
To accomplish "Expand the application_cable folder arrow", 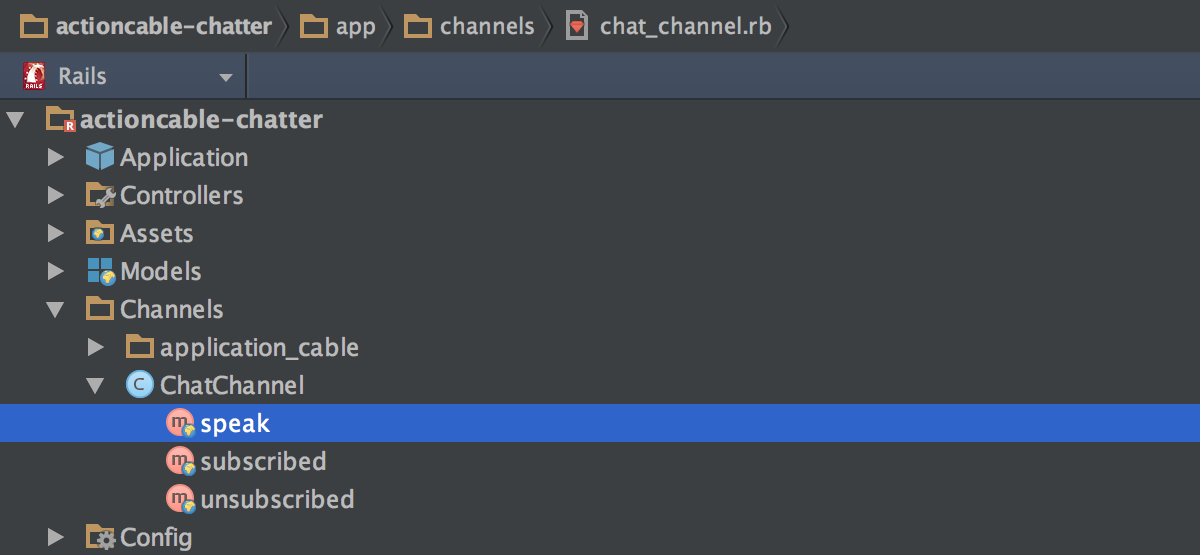I will [96, 347].
